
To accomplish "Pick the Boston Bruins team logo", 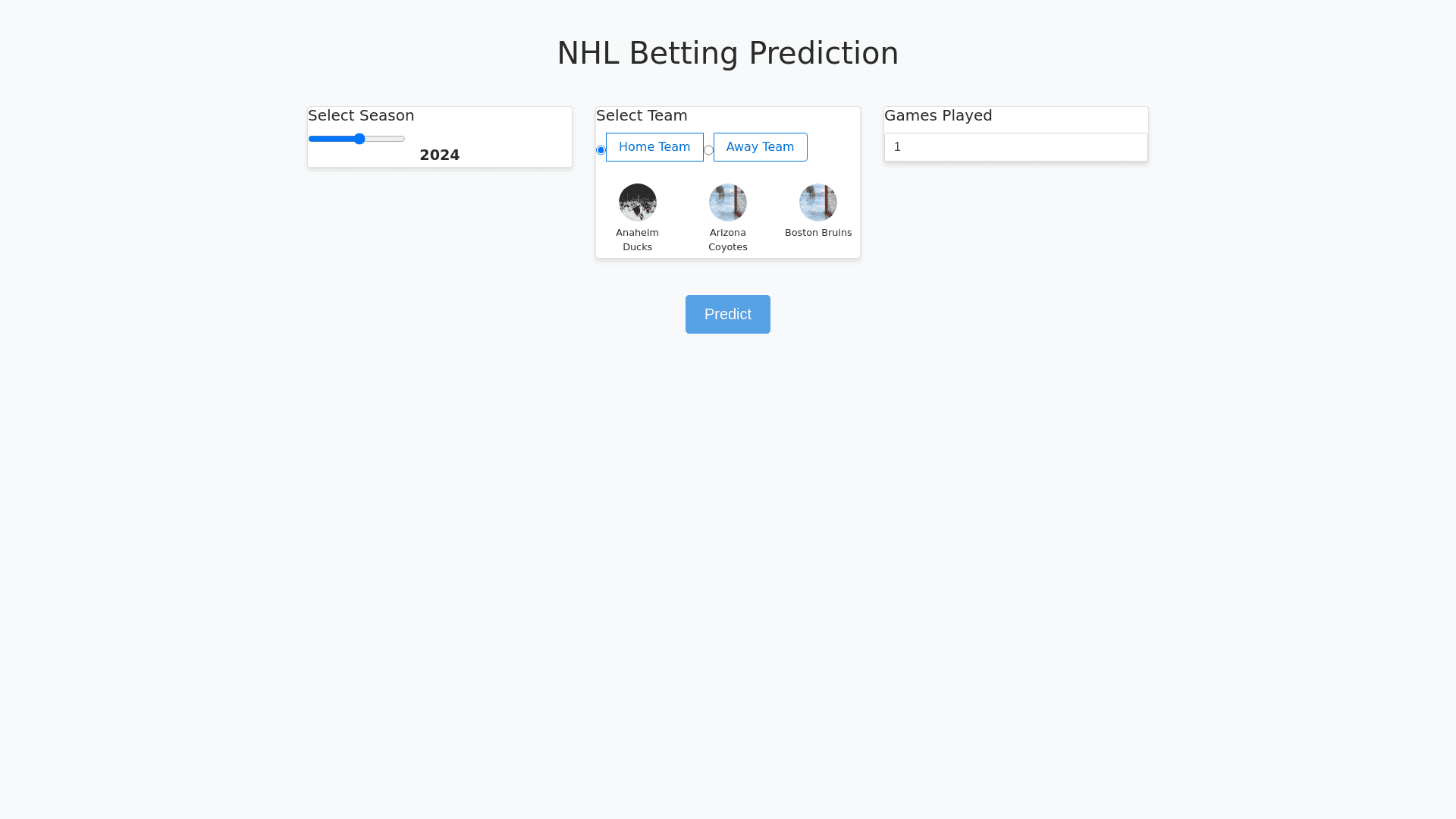I will (817, 202).
